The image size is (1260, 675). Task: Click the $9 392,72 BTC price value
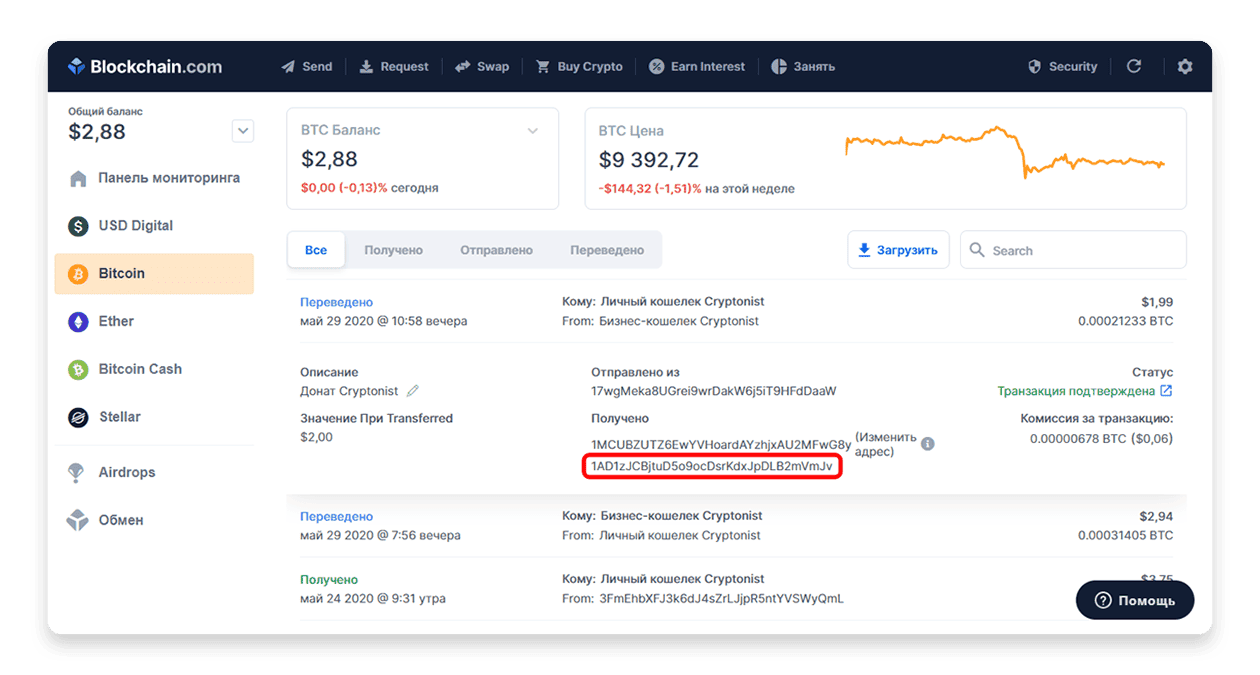point(649,160)
